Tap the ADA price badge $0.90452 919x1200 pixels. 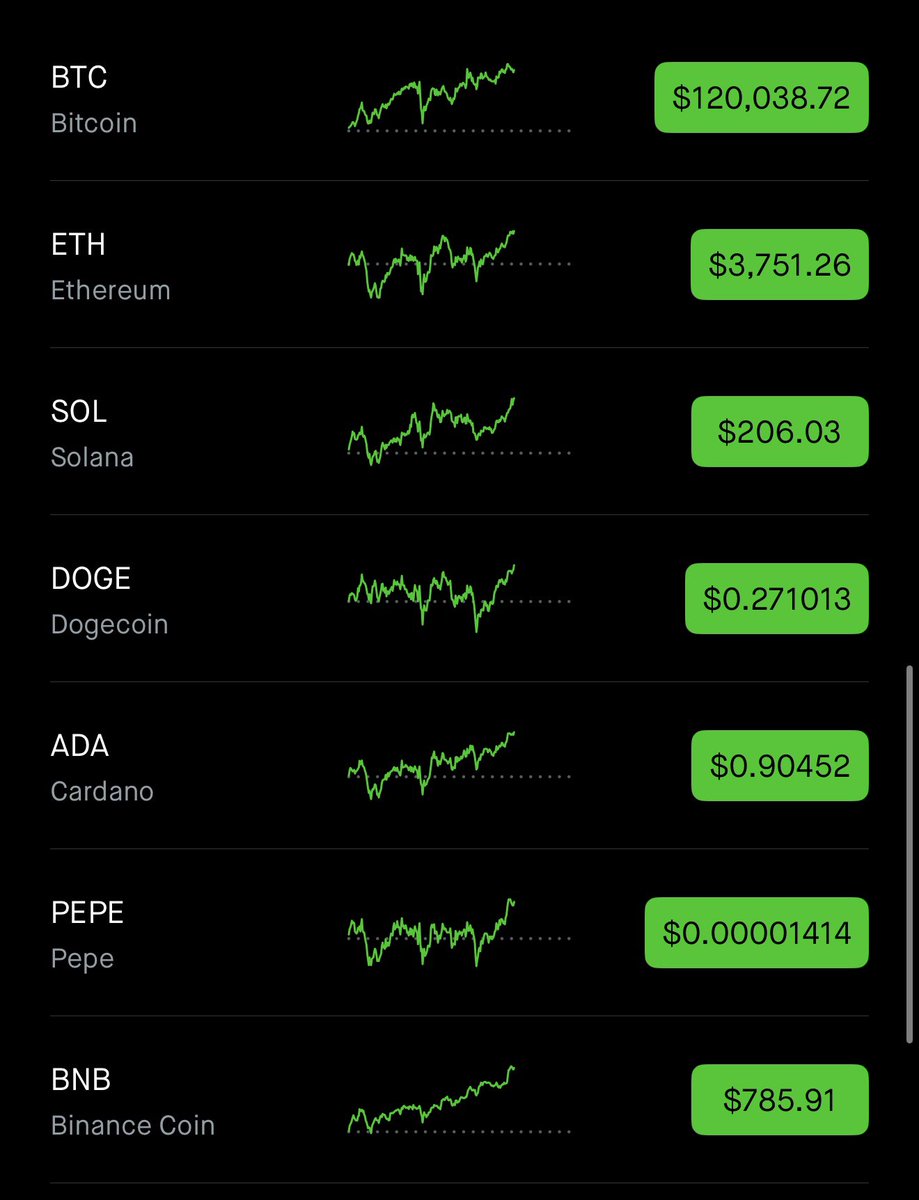point(780,766)
